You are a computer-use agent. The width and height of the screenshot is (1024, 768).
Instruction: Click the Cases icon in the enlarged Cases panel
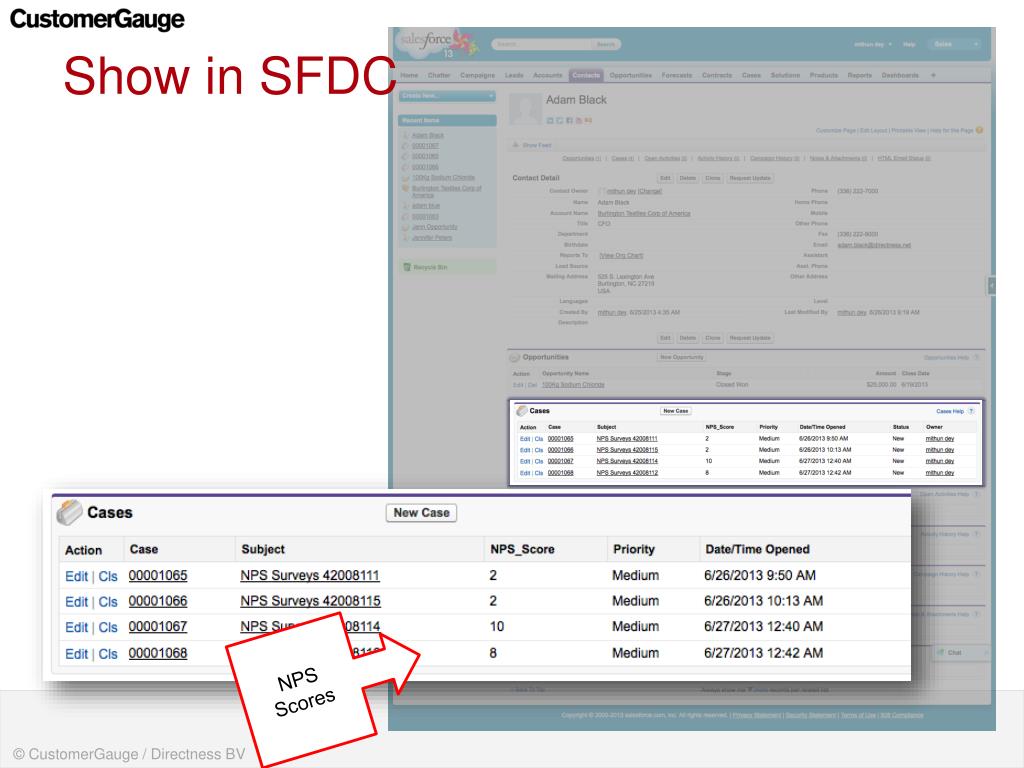(69, 513)
